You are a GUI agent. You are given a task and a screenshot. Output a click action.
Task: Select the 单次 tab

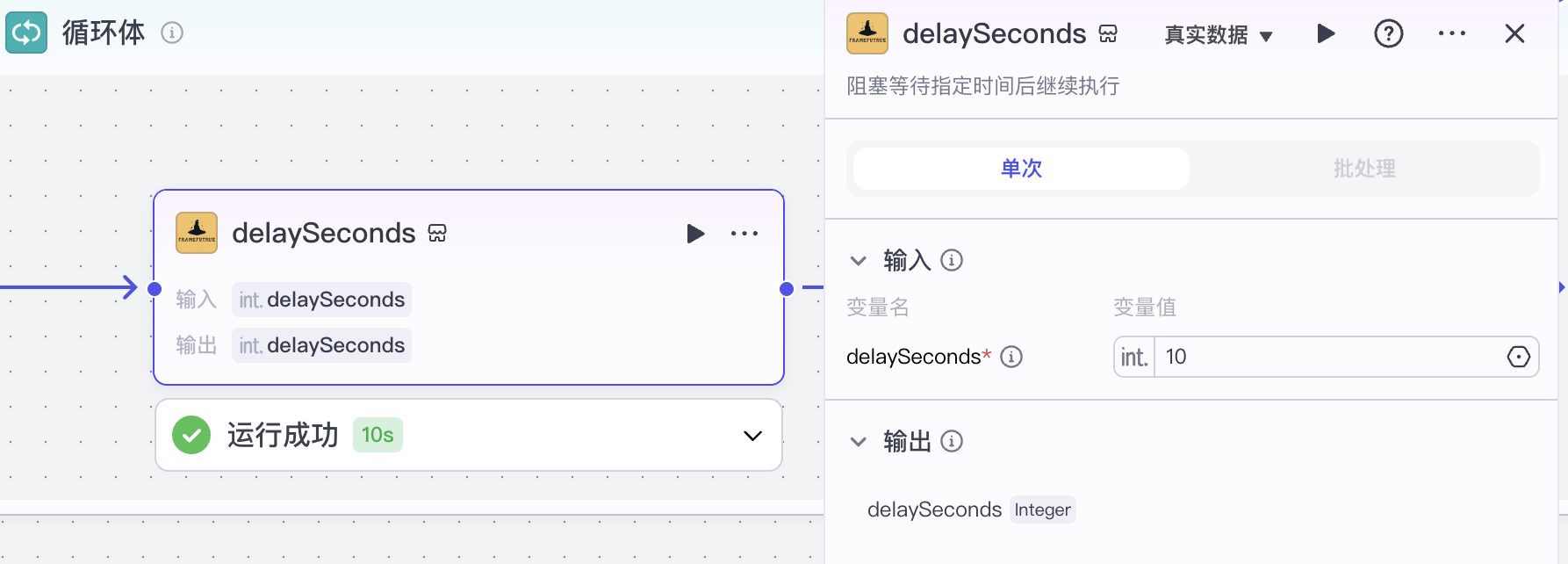pyautogui.click(x=1020, y=168)
